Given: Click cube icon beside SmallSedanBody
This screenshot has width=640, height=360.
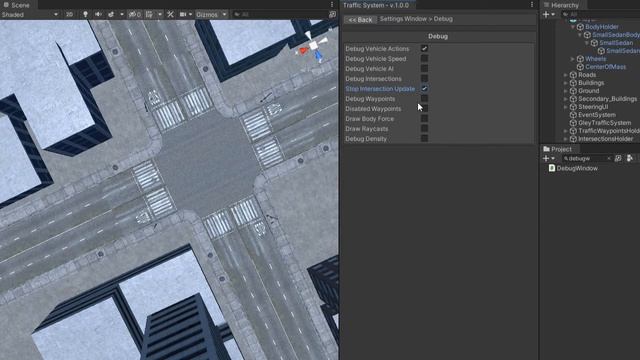Looking at the screenshot, I should point(587,35).
